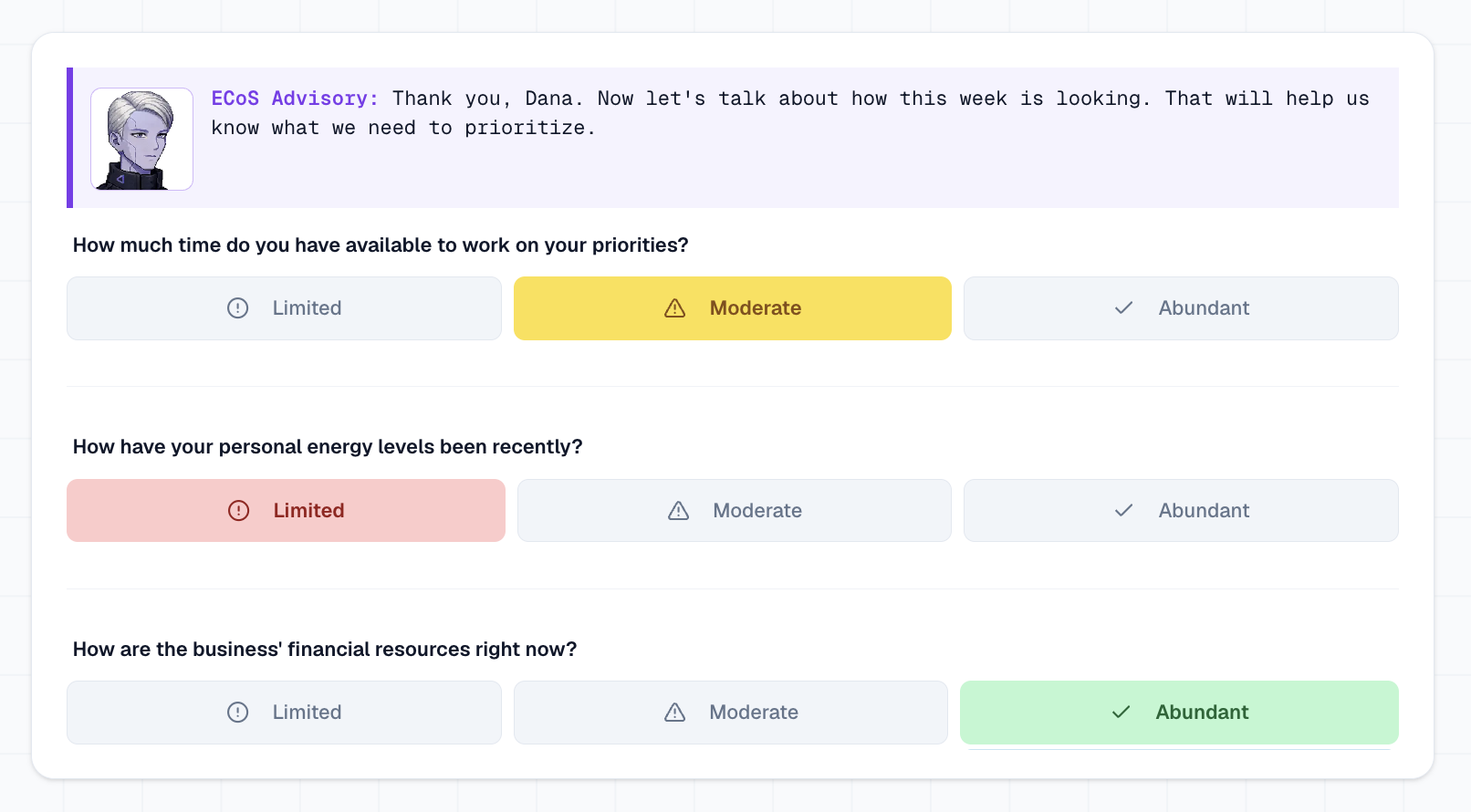Pick Limited for business financial resources

pyautogui.click(x=284, y=713)
